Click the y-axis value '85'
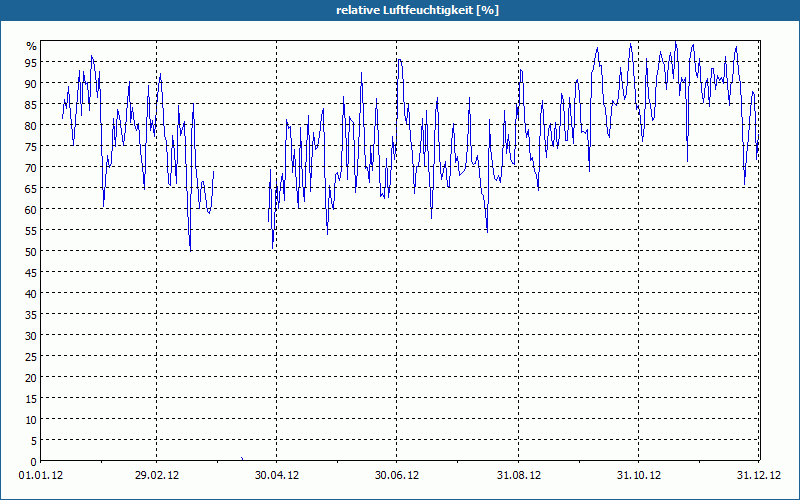Image resolution: width=800 pixels, height=500 pixels. (32, 104)
